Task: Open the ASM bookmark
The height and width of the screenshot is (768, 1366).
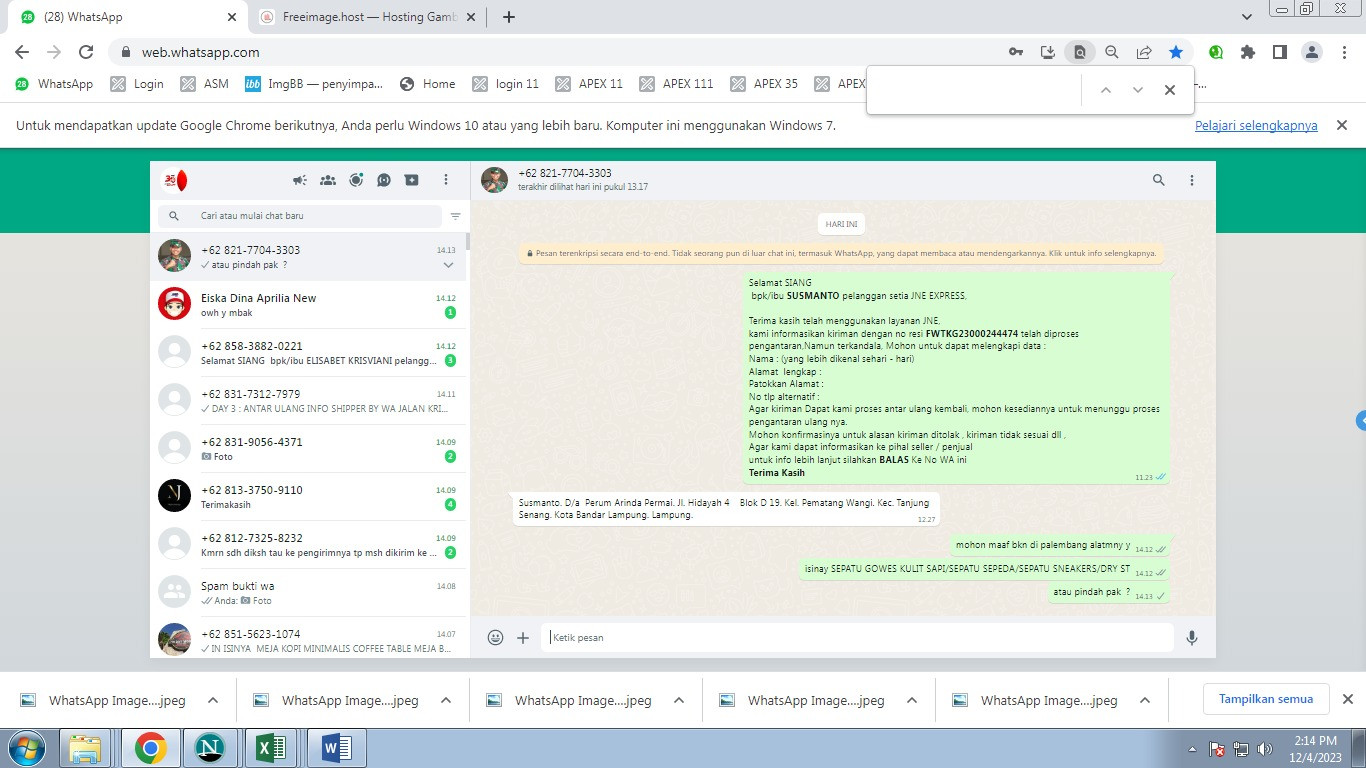Action: [205, 84]
